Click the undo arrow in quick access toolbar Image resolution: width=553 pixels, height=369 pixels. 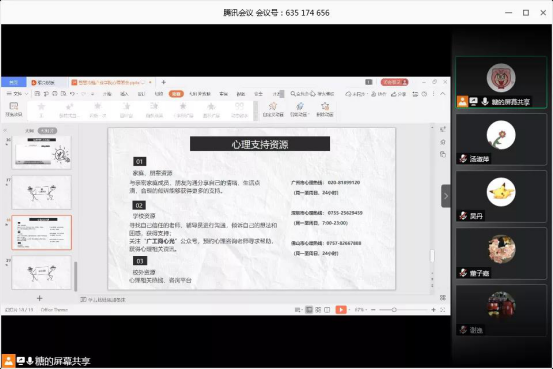click(72, 94)
